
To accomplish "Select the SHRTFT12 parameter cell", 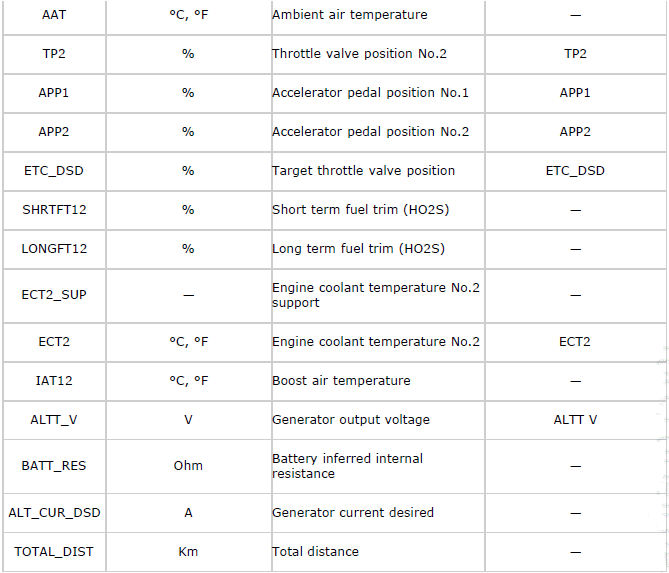I will pos(54,209).
